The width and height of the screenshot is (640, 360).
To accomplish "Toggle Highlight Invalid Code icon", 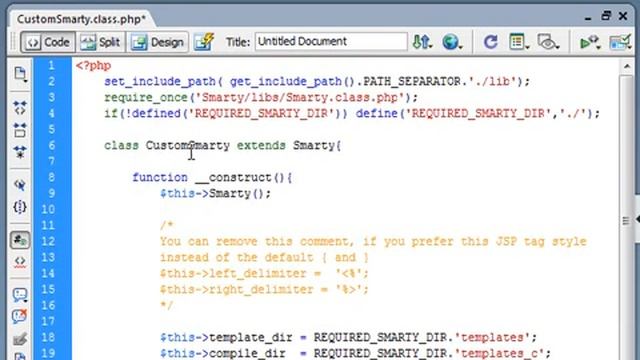I will 20,262.
